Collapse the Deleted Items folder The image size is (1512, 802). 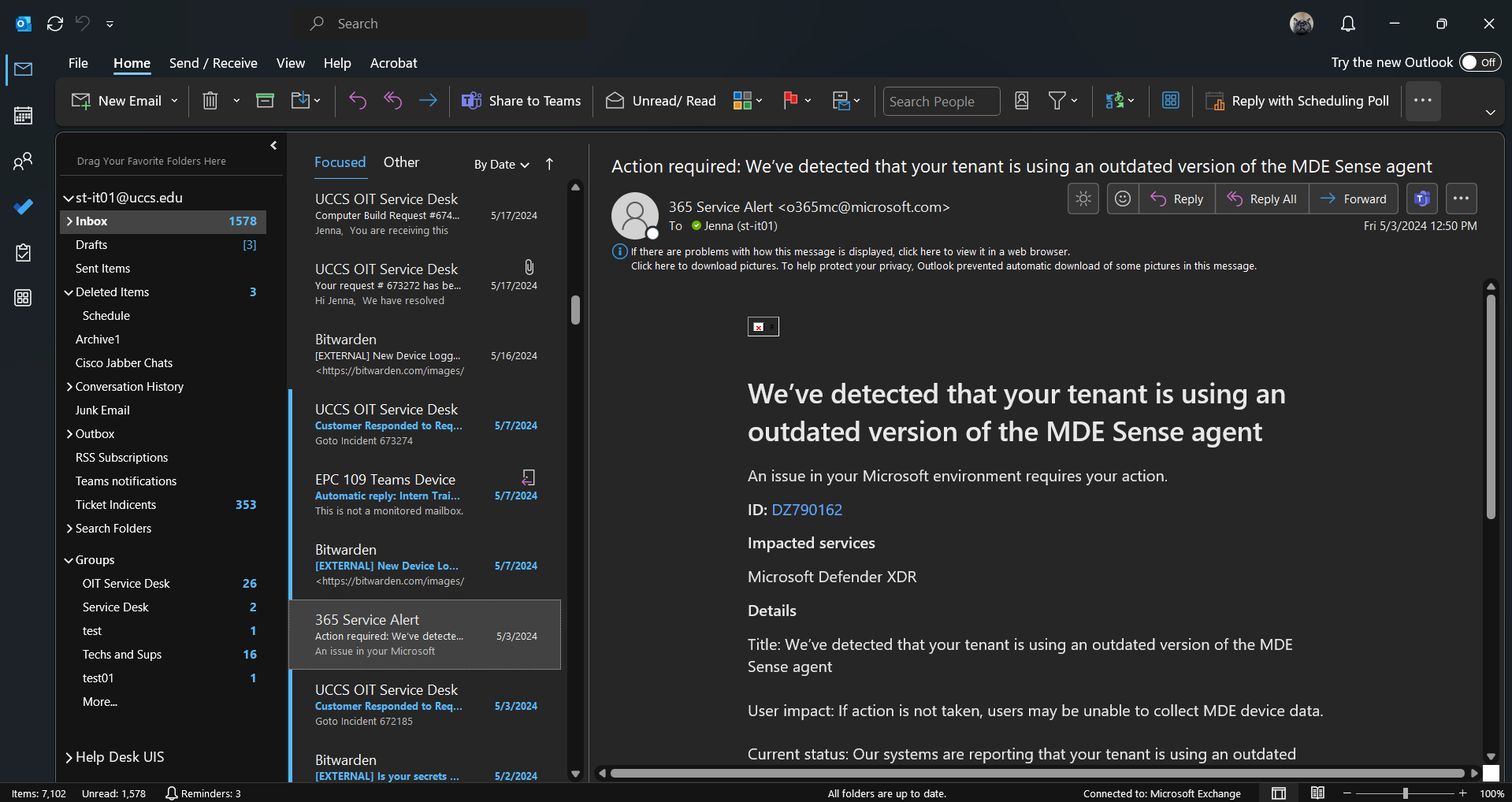pos(69,292)
